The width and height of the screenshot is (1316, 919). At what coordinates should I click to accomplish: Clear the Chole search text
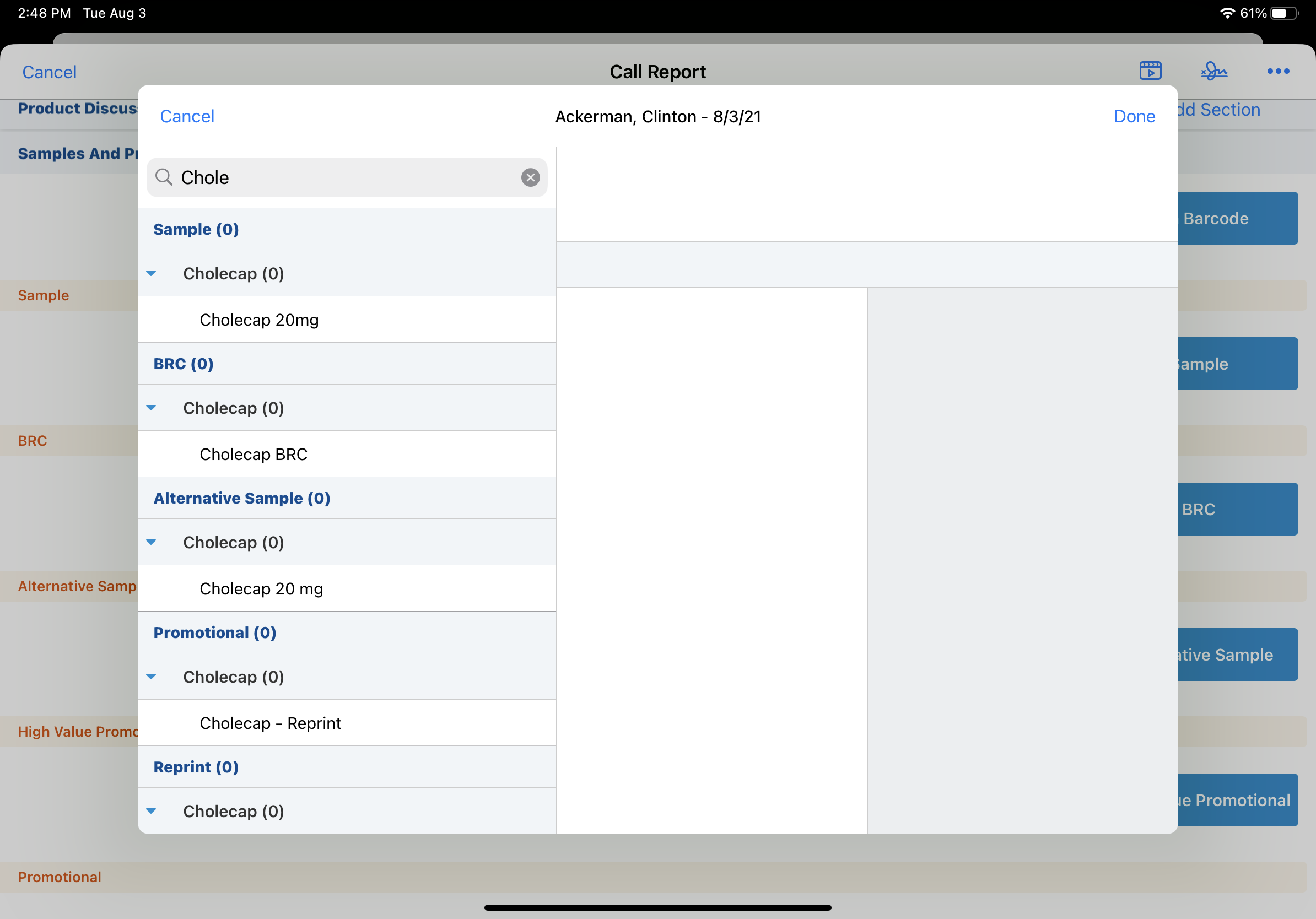[530, 177]
